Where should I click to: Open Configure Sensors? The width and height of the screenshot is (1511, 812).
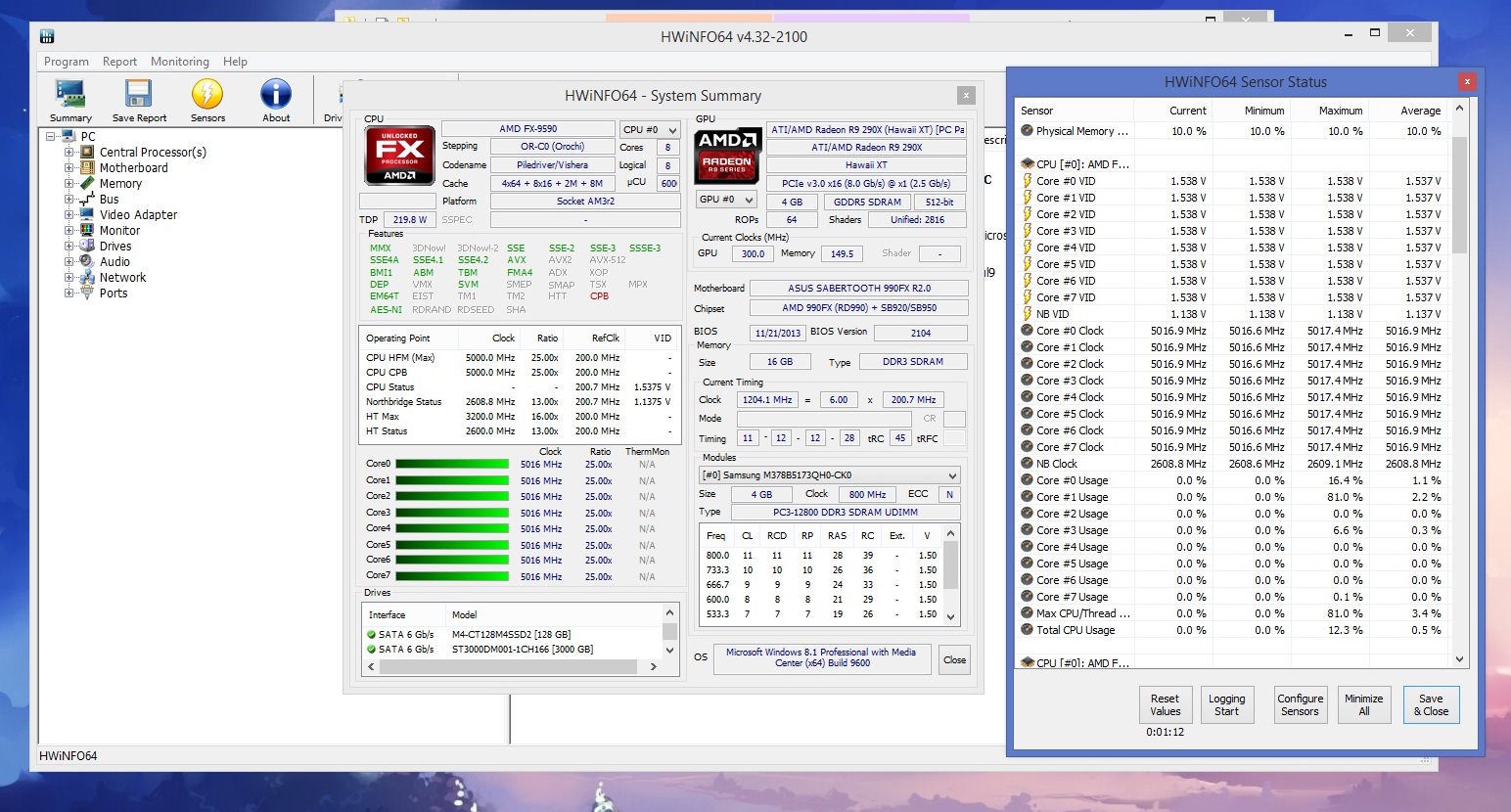(1300, 704)
